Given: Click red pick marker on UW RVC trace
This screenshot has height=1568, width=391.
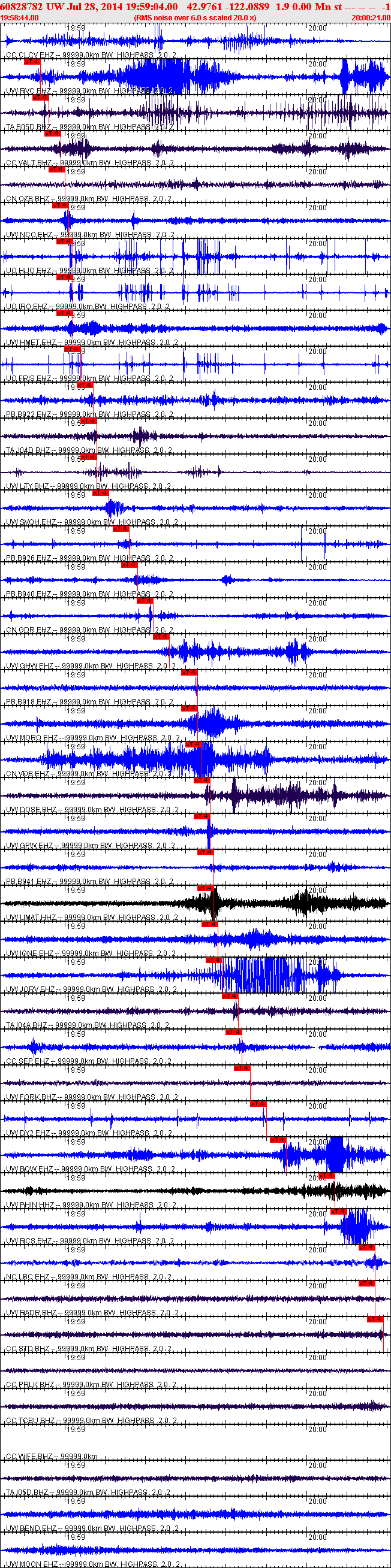Looking at the screenshot, I should 32,62.
